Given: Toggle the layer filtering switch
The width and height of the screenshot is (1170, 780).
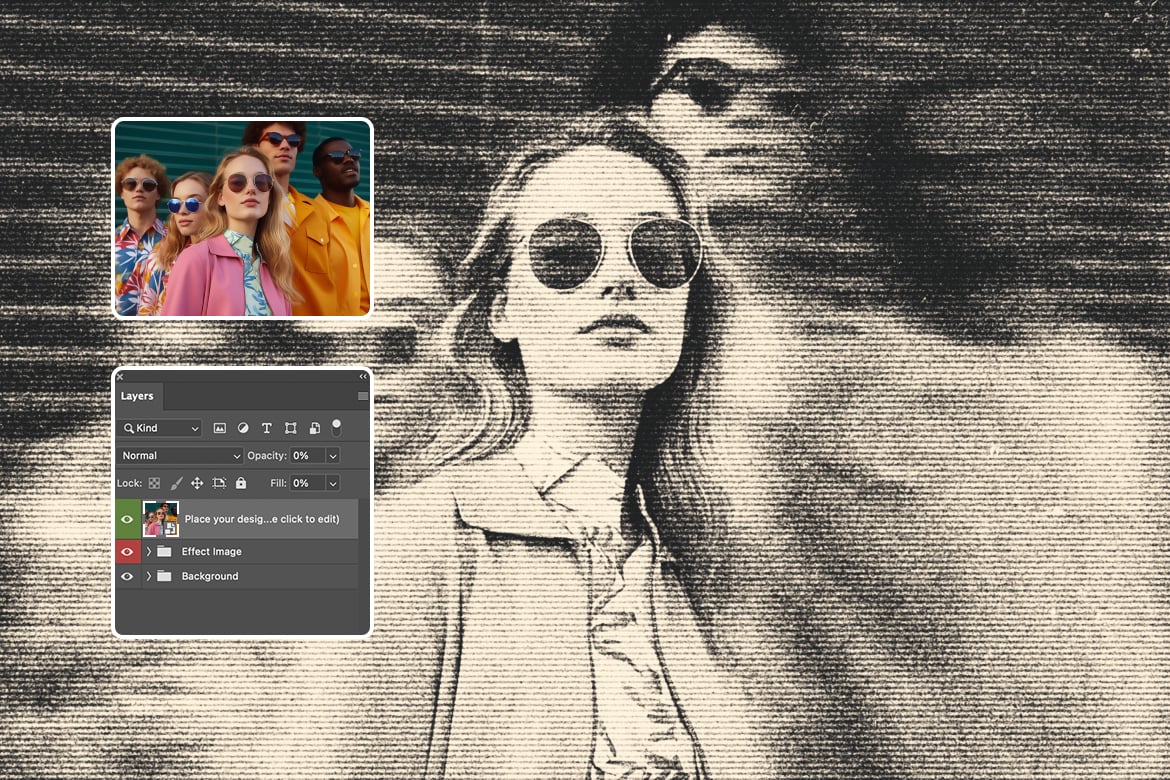Looking at the screenshot, I should 337,428.
